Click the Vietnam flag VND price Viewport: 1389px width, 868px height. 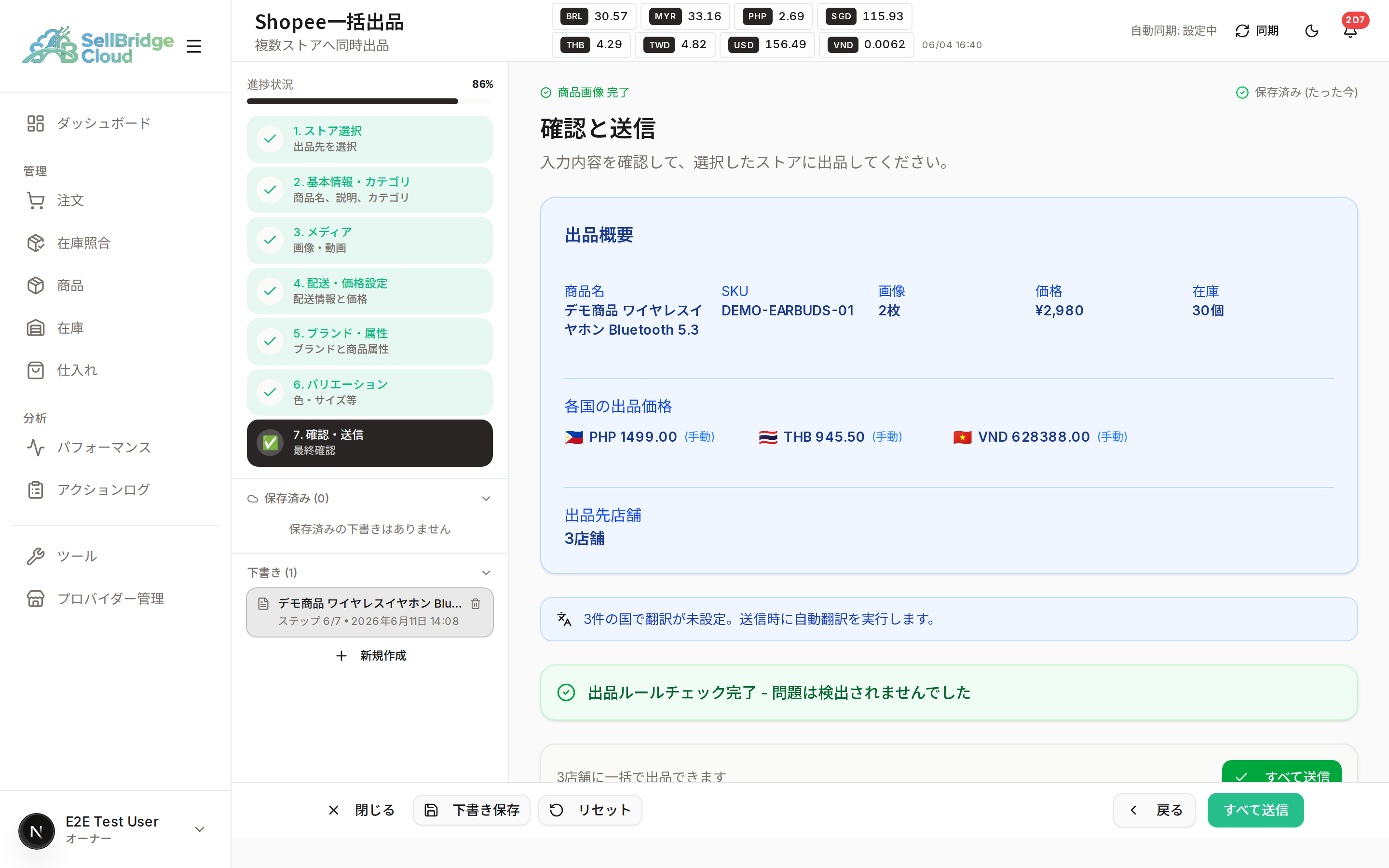coord(1040,437)
